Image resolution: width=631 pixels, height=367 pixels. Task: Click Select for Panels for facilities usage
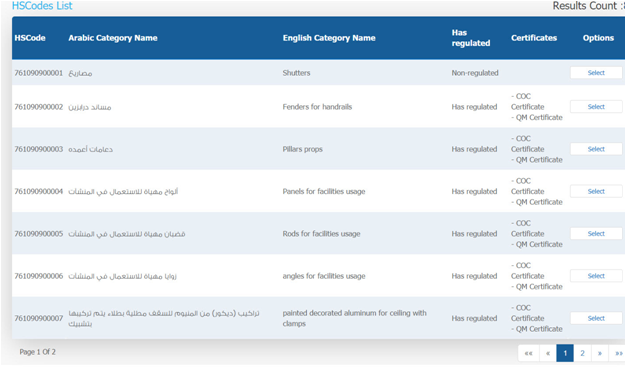coord(596,191)
